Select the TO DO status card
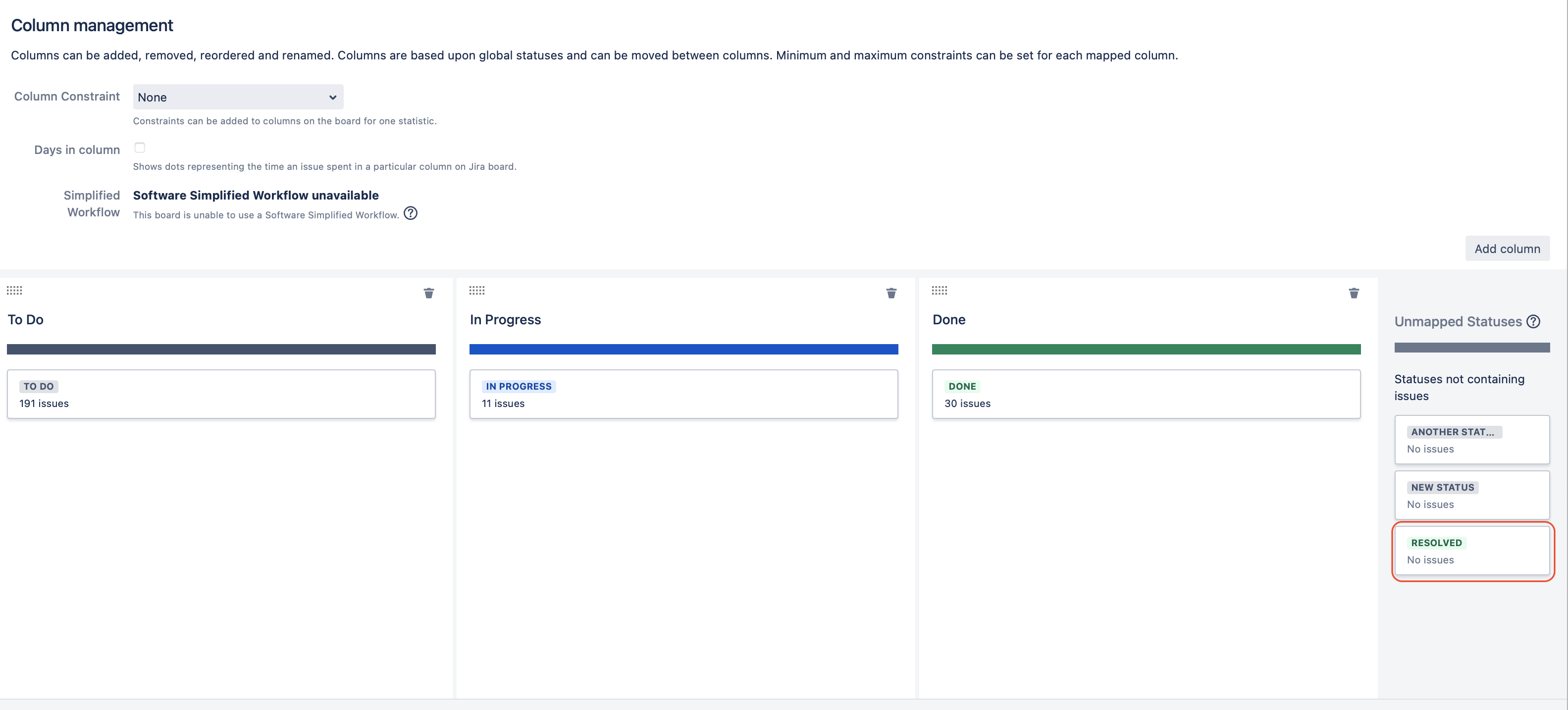This screenshot has height=710, width=1568. pos(221,394)
